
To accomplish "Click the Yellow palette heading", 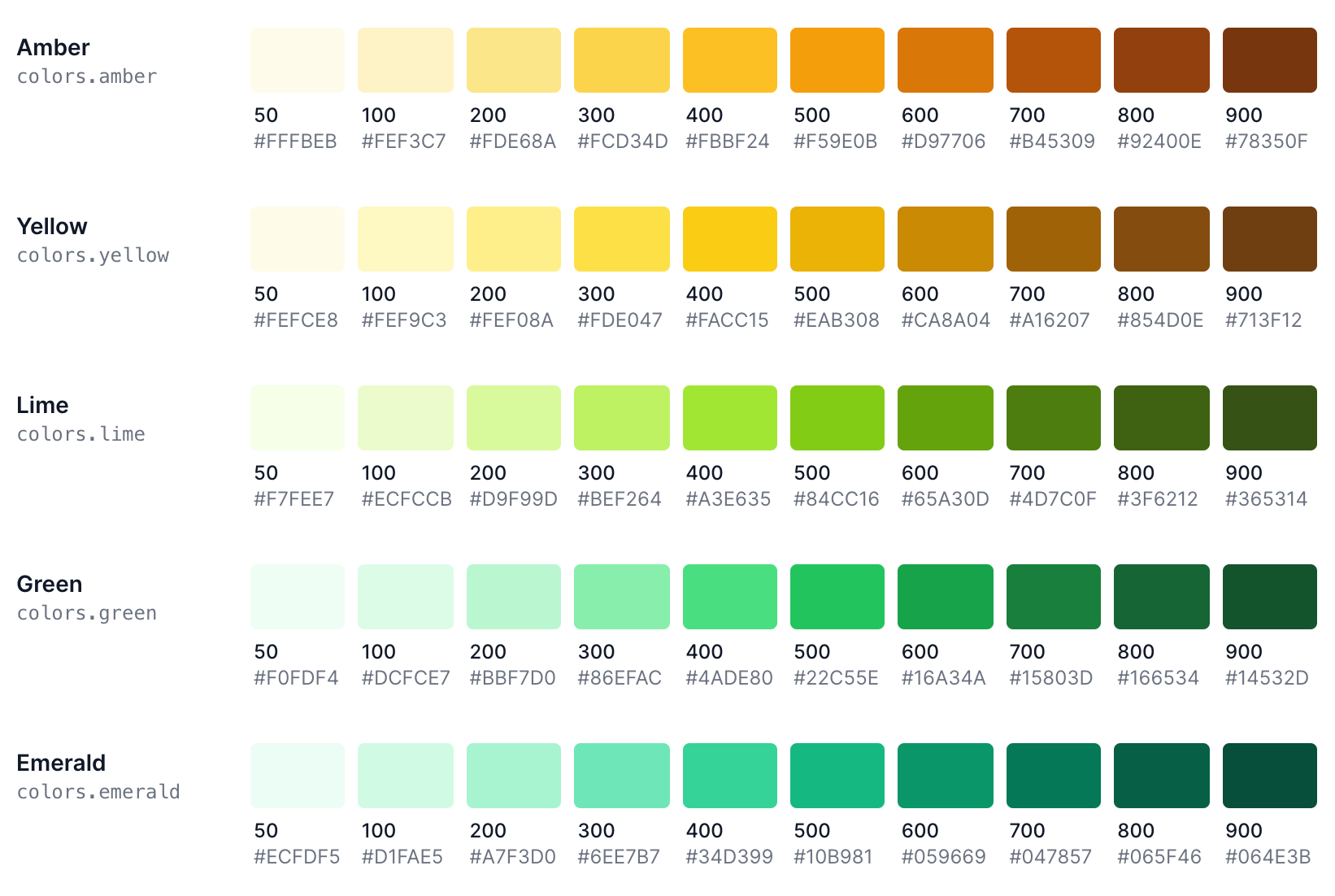I will (52, 226).
